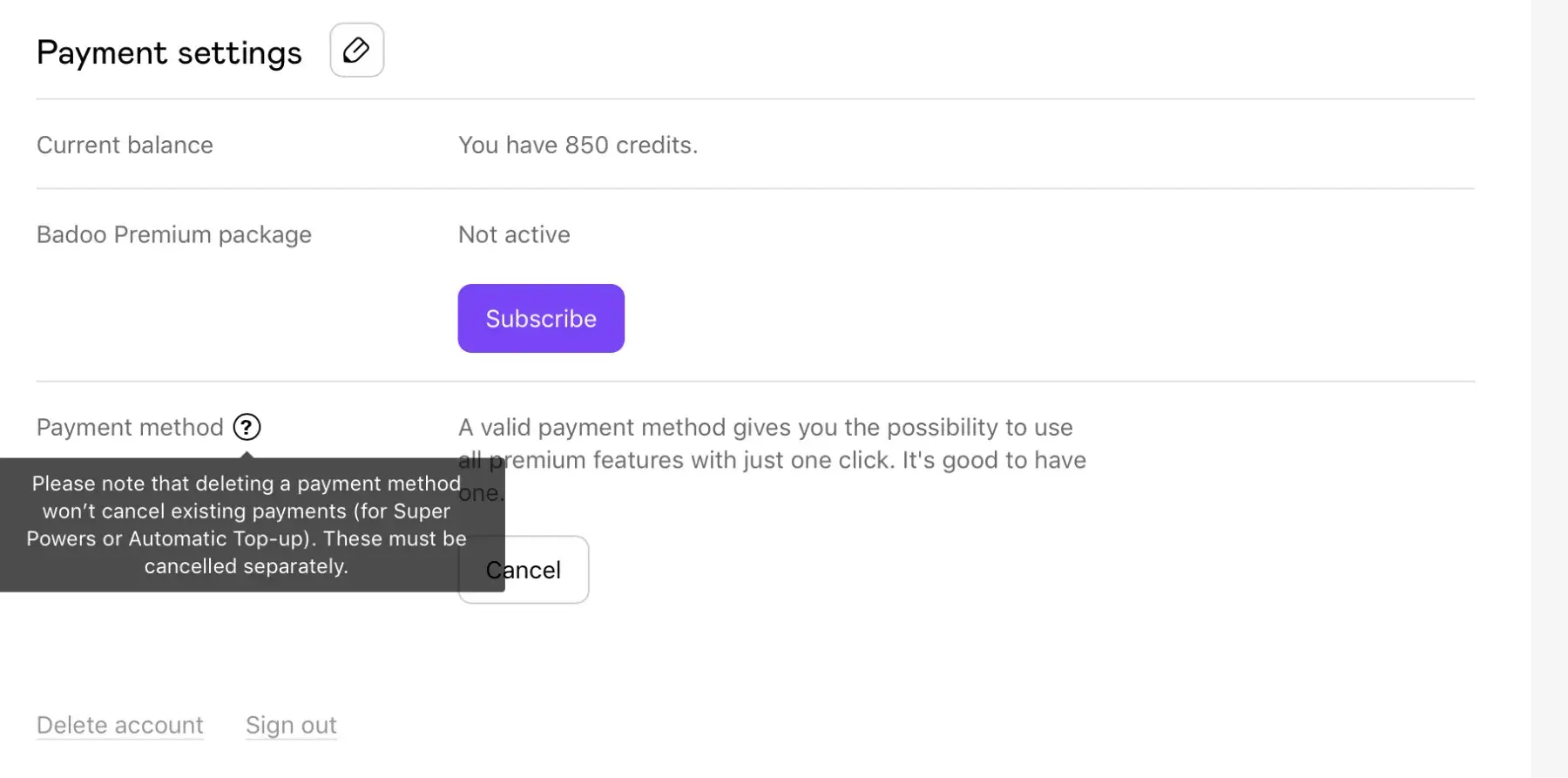Open the Delete account link
The image size is (1568, 778).
pyautogui.click(x=120, y=725)
